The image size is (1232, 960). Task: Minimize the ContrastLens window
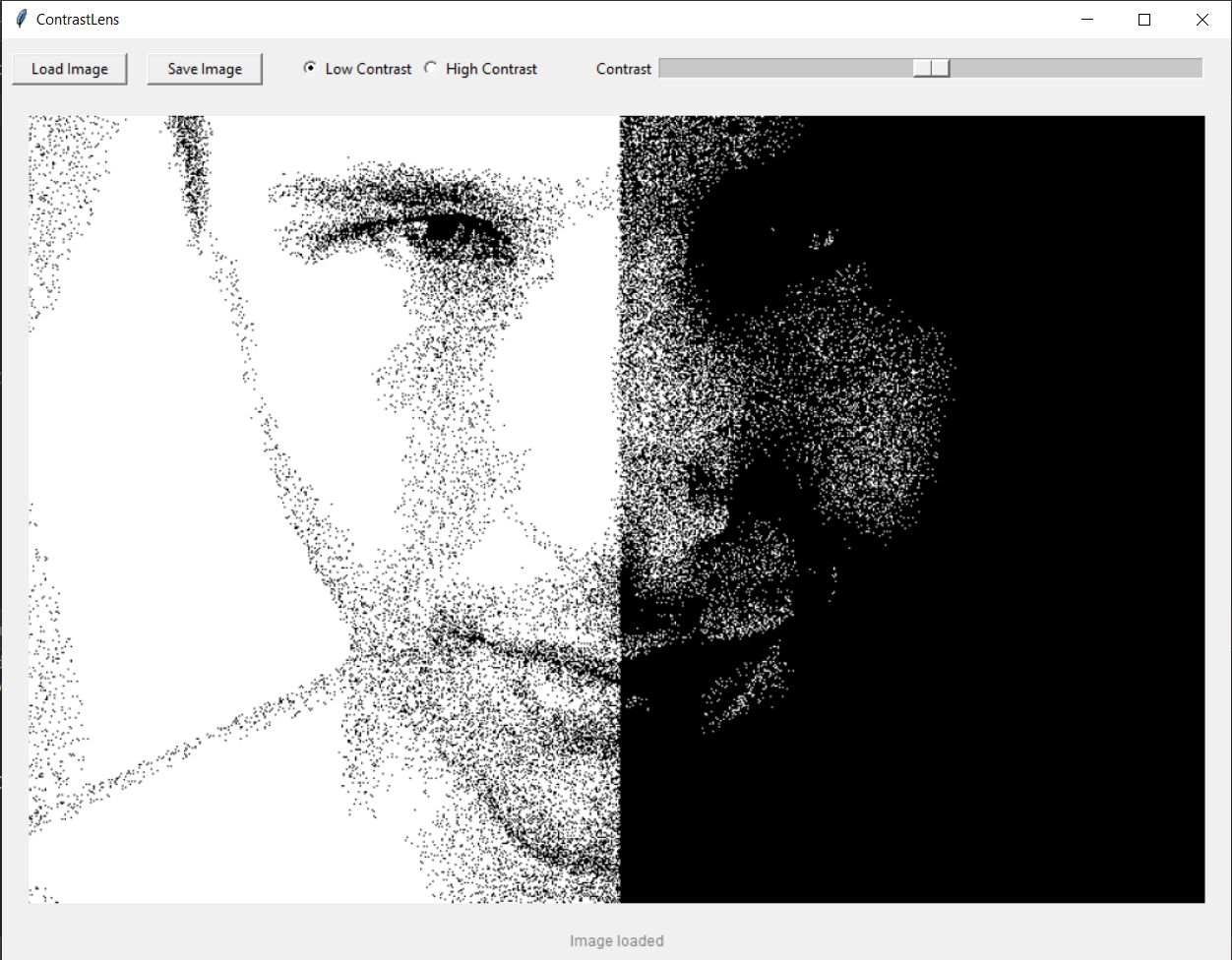tap(1087, 20)
